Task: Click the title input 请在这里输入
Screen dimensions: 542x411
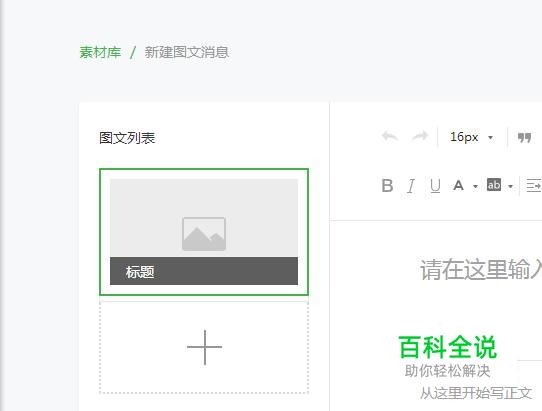Action: (x=481, y=269)
